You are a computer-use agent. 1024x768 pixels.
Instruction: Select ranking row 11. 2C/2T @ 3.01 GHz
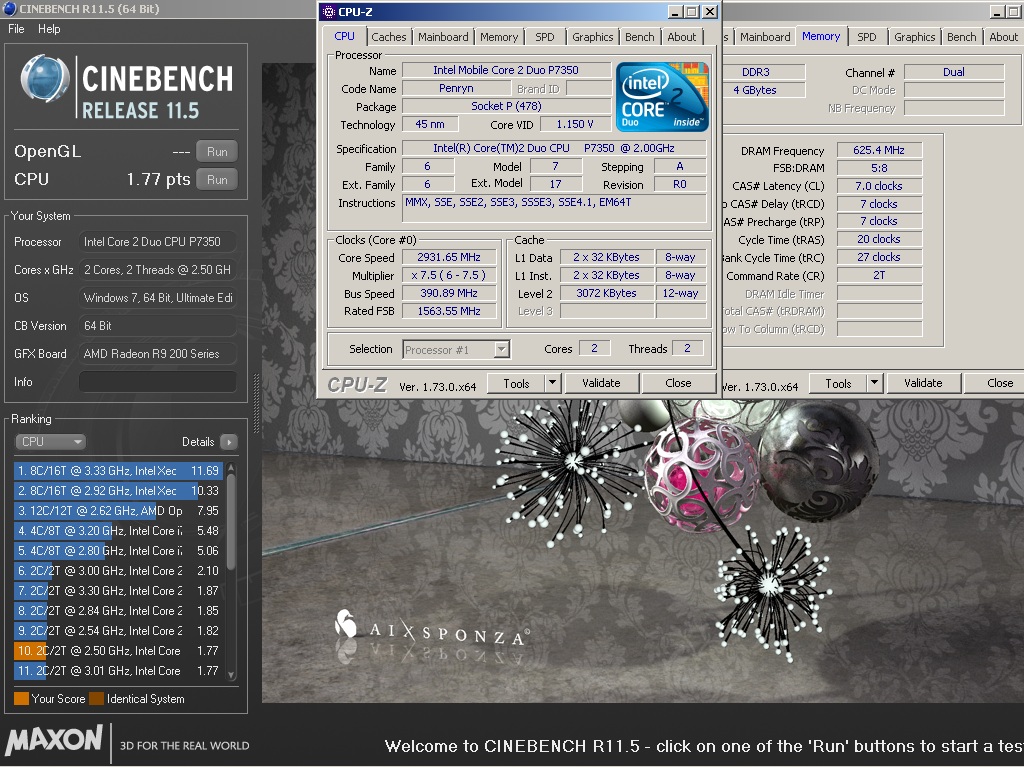[118, 671]
